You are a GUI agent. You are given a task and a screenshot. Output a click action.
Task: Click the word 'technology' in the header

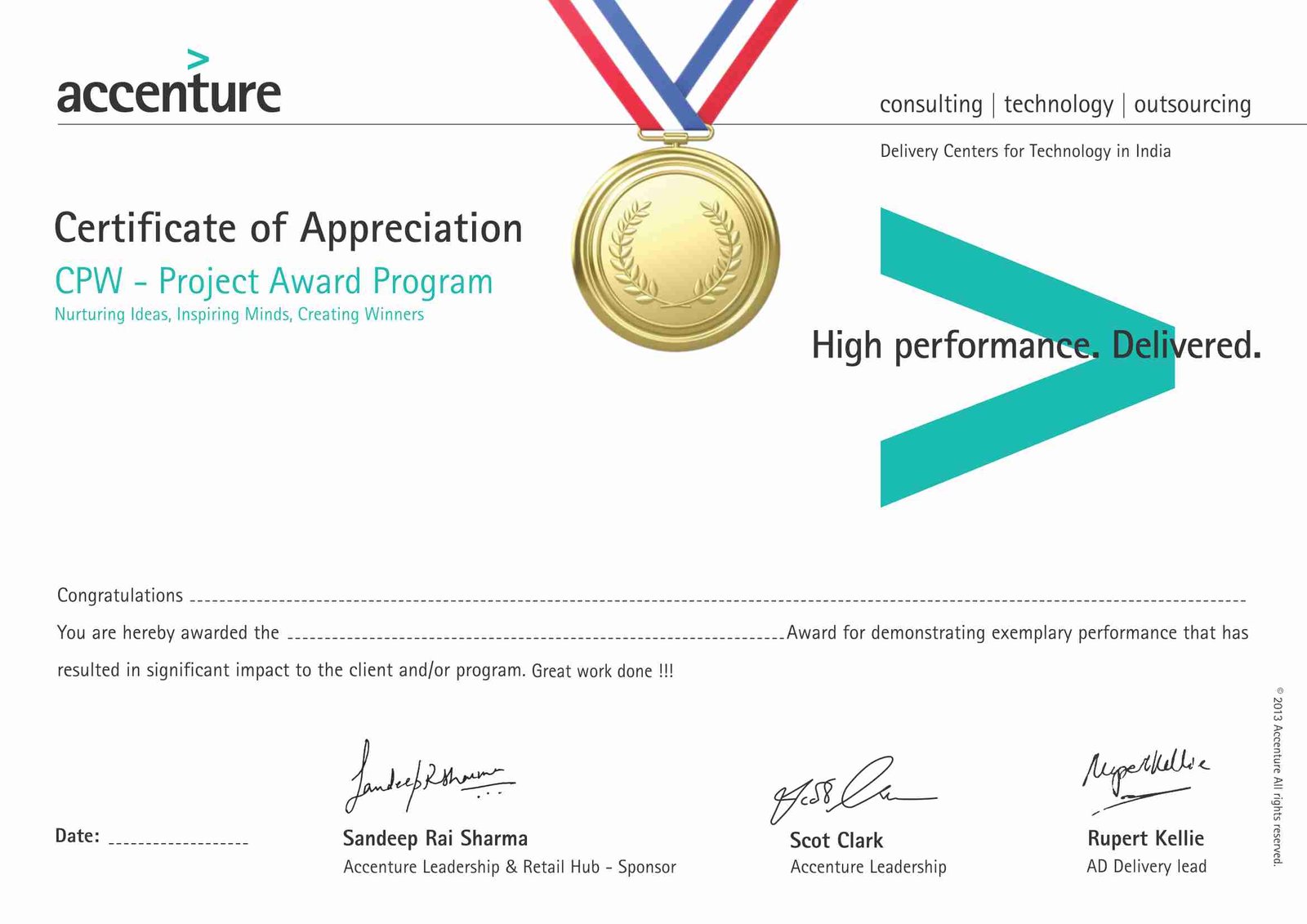(1058, 105)
